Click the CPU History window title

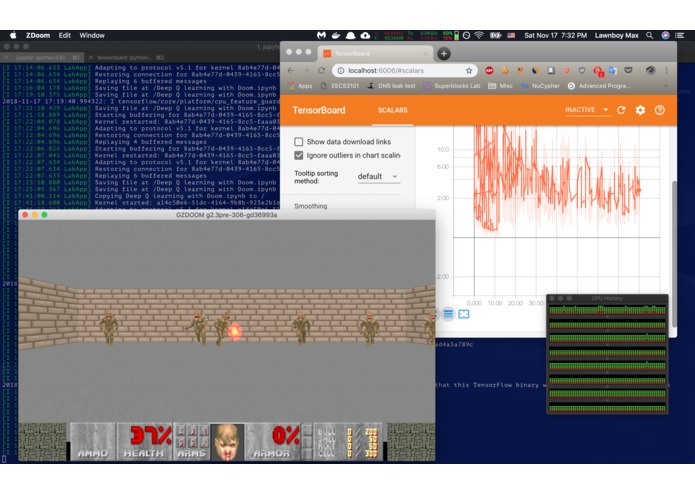click(x=607, y=298)
